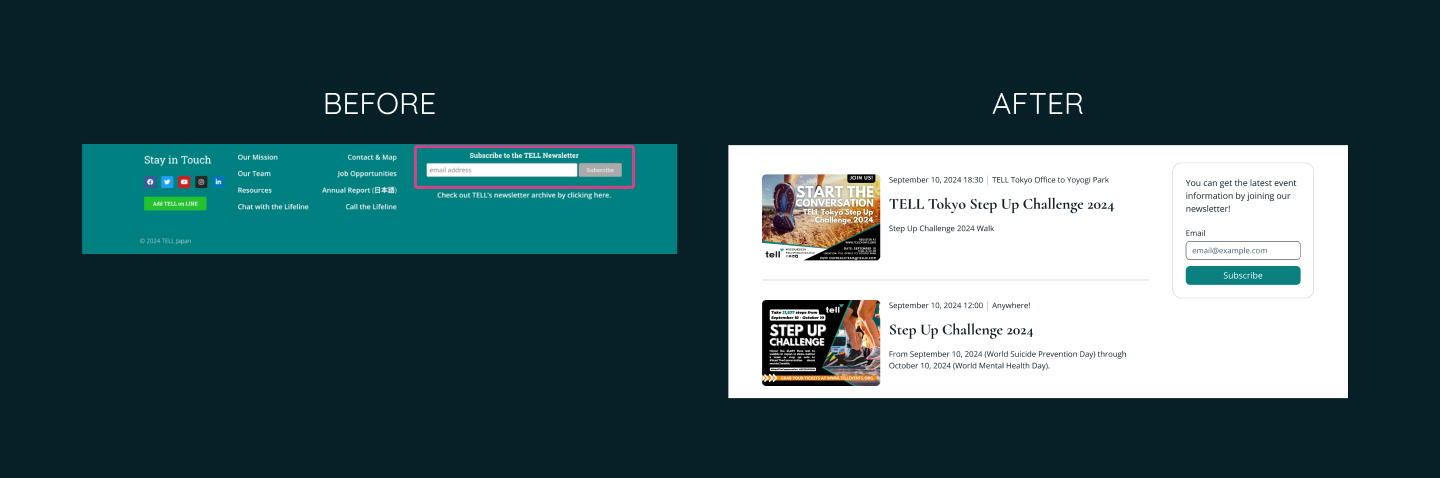Click the BEFORE heading label

380,104
